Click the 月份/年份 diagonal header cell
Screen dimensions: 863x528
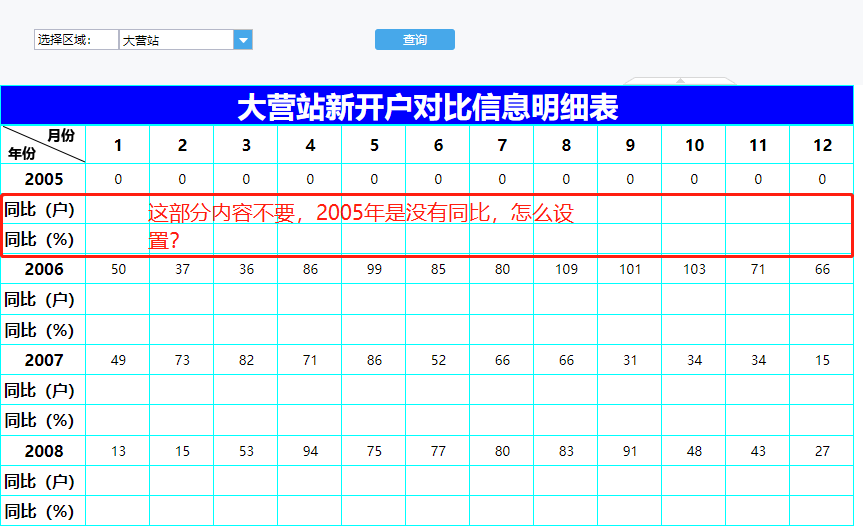click(43, 144)
